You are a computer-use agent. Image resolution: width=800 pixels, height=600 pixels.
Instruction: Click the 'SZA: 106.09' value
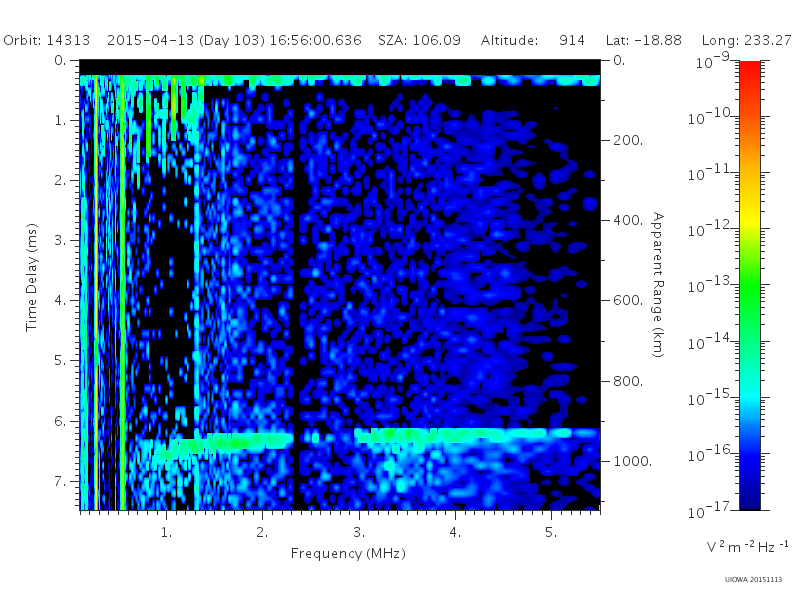point(419,40)
